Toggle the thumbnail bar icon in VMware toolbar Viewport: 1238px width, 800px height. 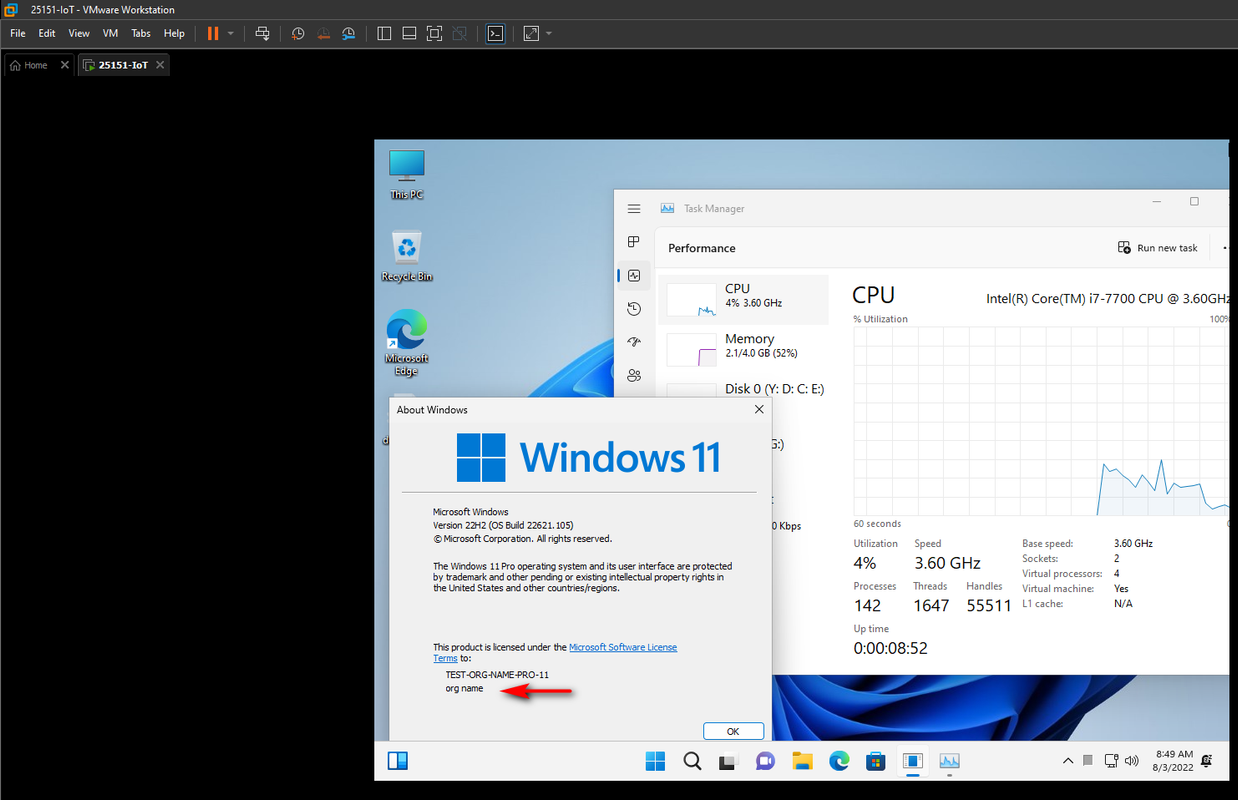tap(409, 33)
